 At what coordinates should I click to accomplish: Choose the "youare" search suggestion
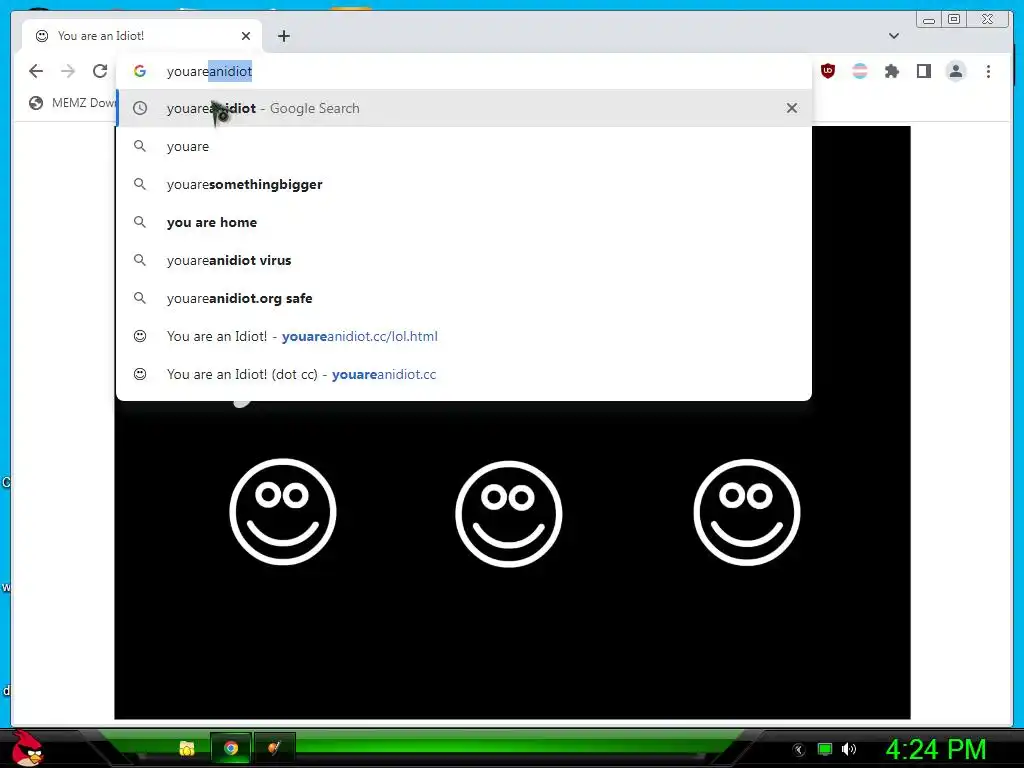[x=464, y=146]
